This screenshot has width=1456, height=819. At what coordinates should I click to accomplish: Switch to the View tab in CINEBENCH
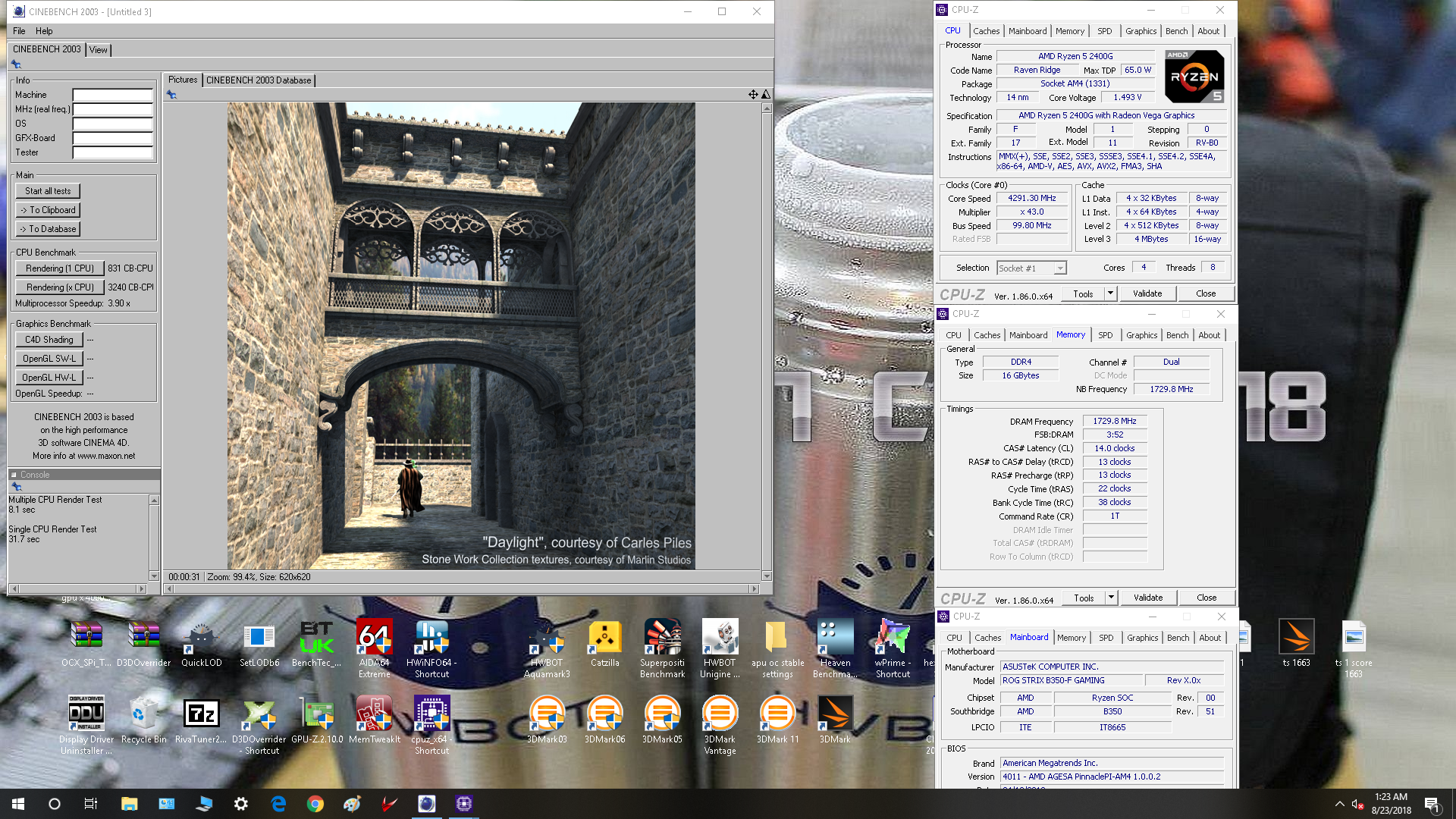(99, 50)
